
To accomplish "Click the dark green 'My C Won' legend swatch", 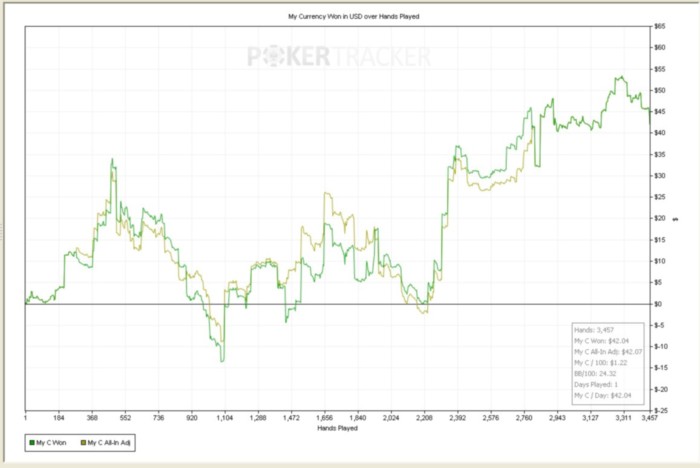I will click(x=32, y=443).
